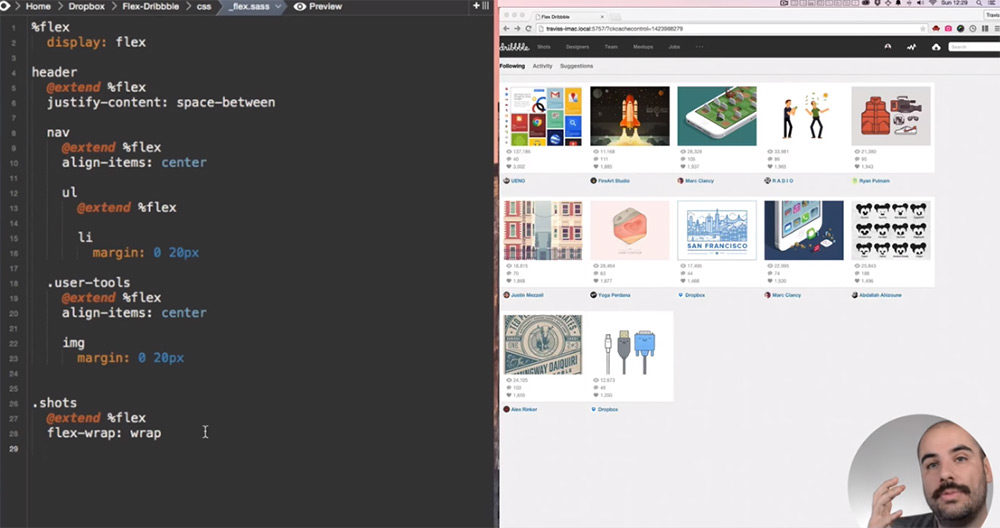
Task: Reload the page in the browser
Action: coord(527,28)
